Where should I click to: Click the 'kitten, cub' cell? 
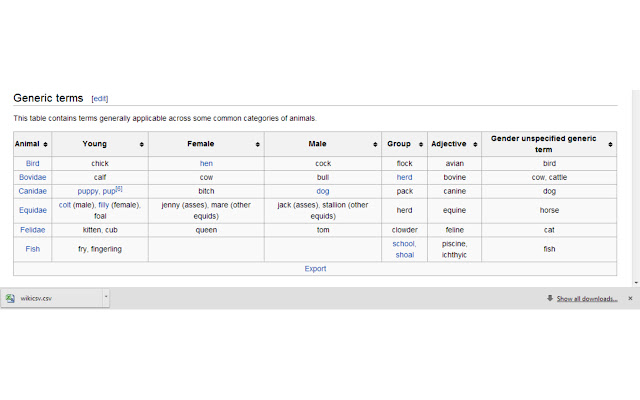coord(100,230)
